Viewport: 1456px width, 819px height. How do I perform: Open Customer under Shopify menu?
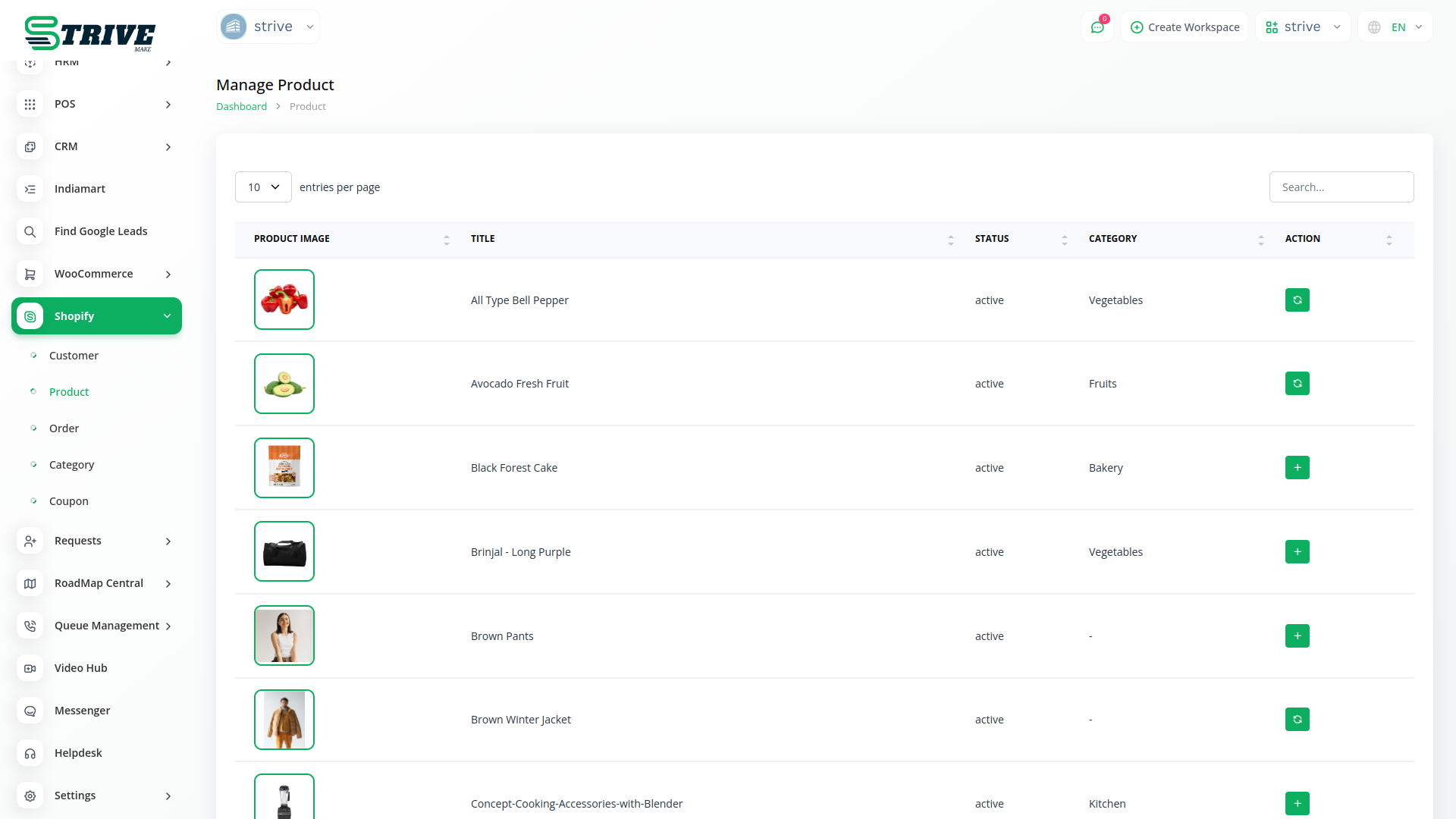coord(74,356)
